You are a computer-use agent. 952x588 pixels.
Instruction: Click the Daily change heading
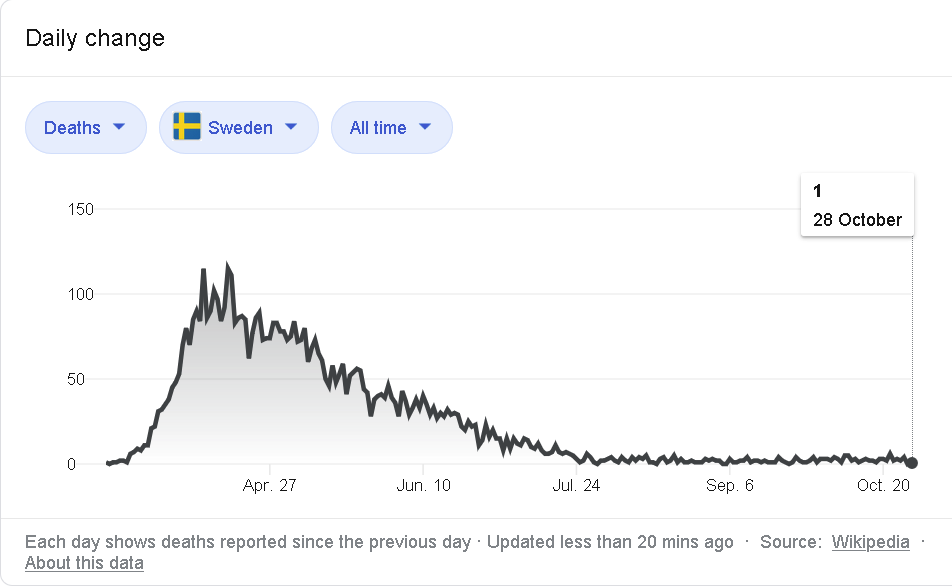tap(95, 38)
